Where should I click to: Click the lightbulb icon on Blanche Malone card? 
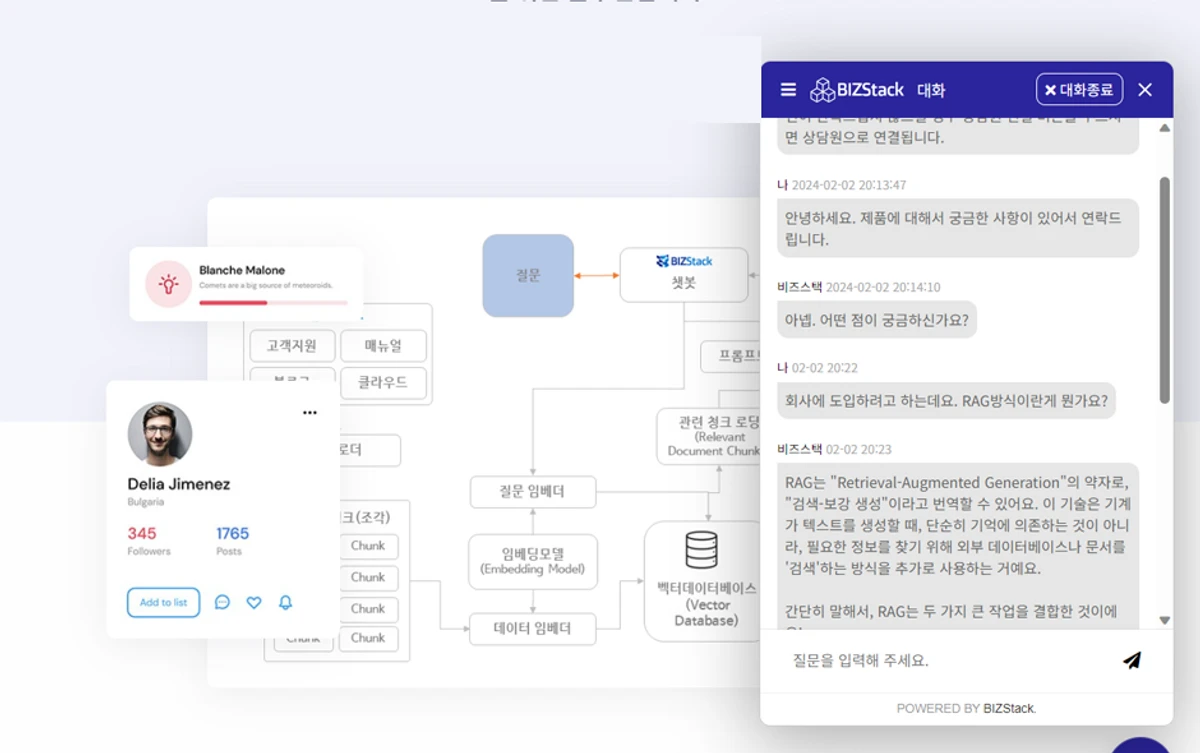click(x=169, y=284)
